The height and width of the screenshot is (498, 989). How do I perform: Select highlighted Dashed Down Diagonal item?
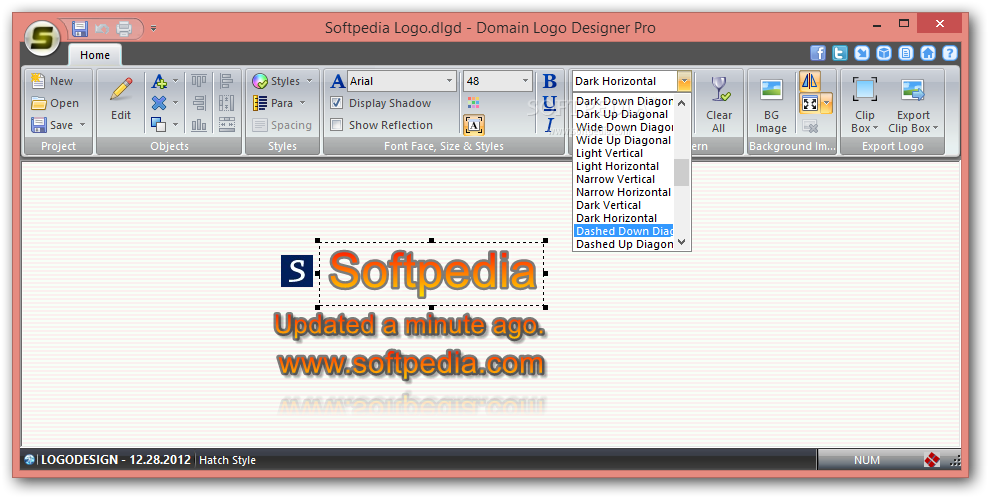click(624, 231)
